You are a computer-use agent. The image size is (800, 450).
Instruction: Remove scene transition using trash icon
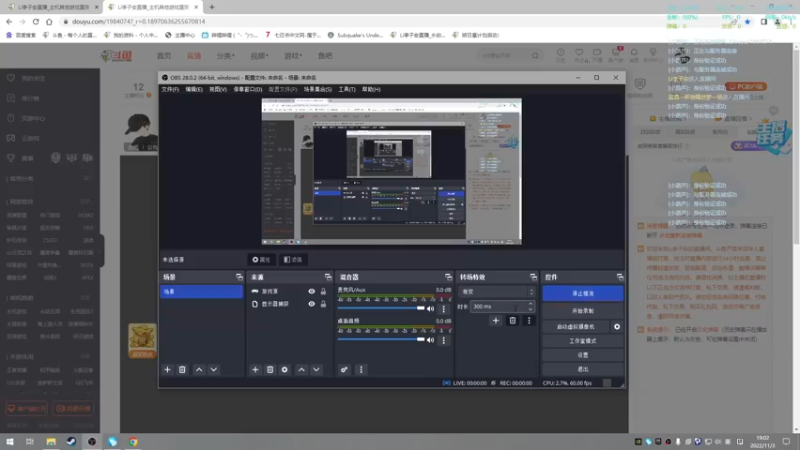[x=513, y=320]
